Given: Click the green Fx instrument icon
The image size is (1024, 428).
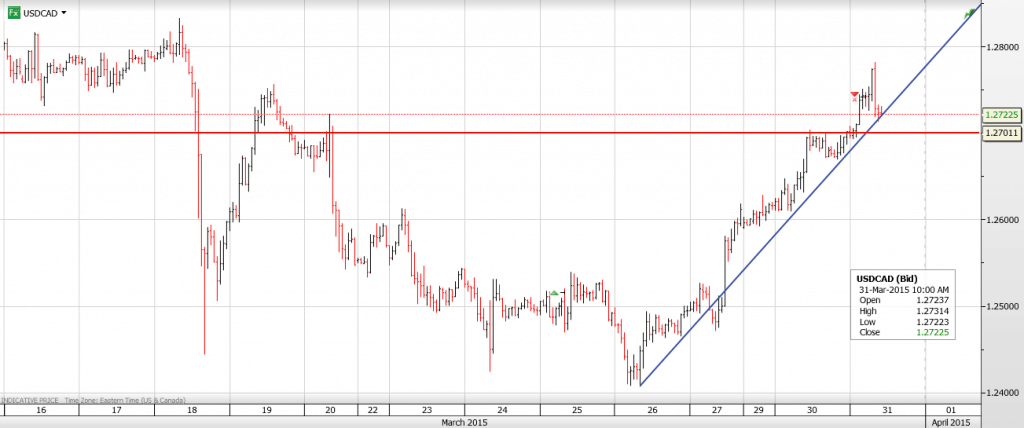Looking at the screenshot, I should 11,13.
